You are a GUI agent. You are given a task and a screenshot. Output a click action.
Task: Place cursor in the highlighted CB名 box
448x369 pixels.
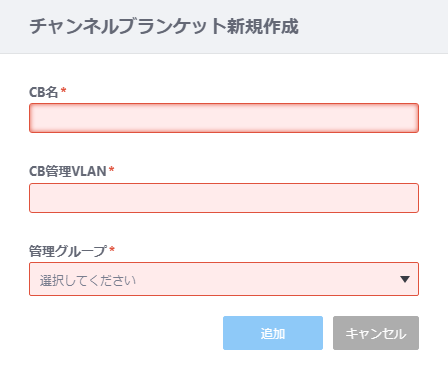(224, 118)
